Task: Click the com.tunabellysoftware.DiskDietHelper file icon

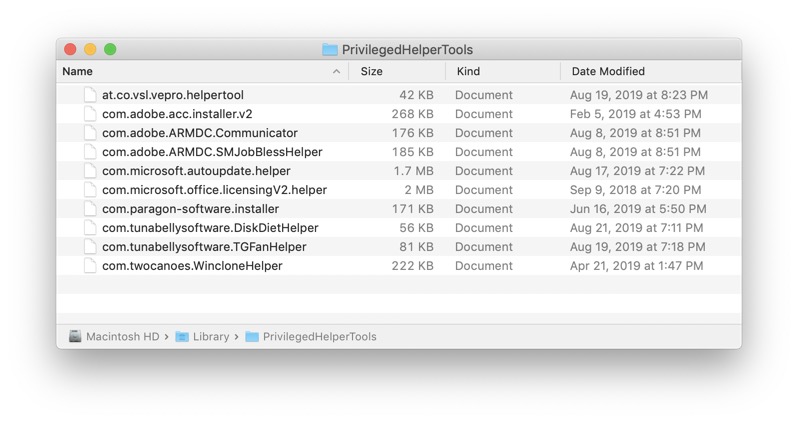Action: (x=90, y=228)
